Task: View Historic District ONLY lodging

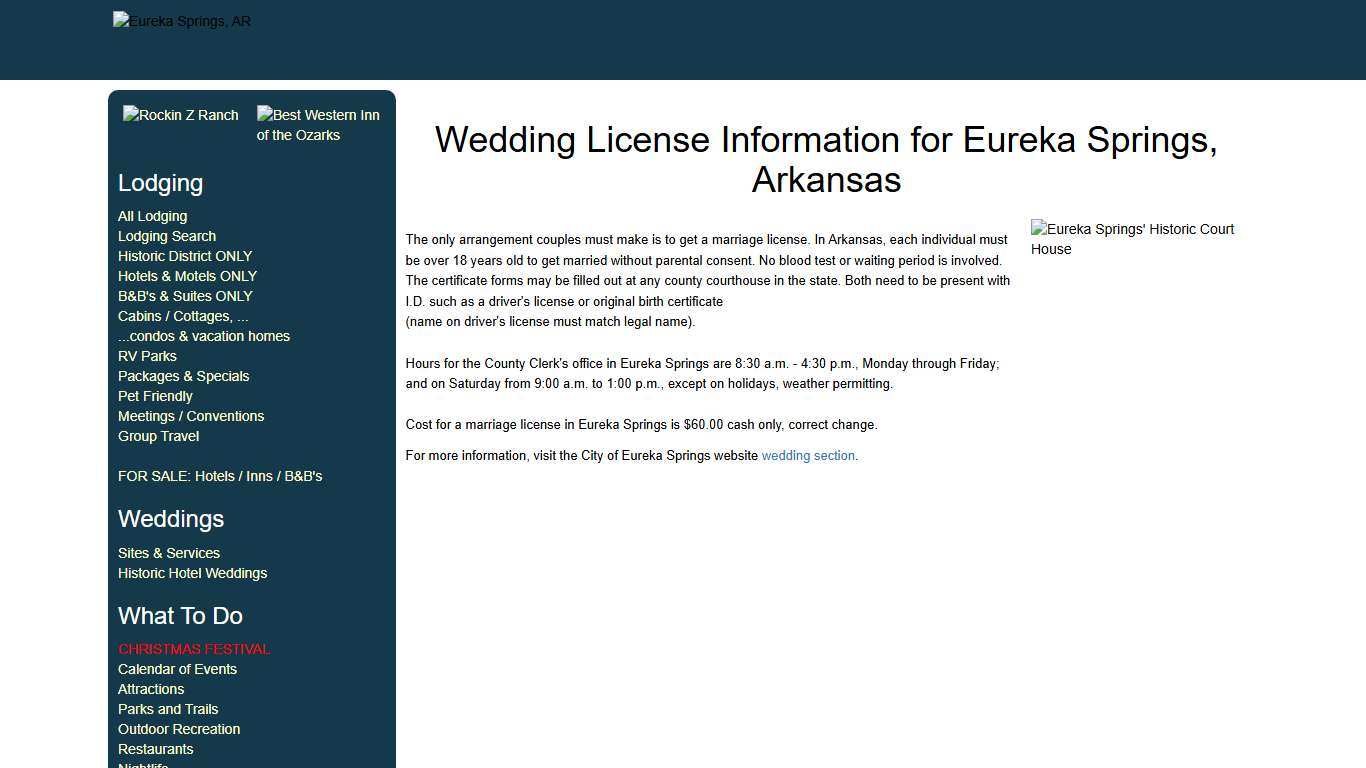Action: [x=185, y=256]
